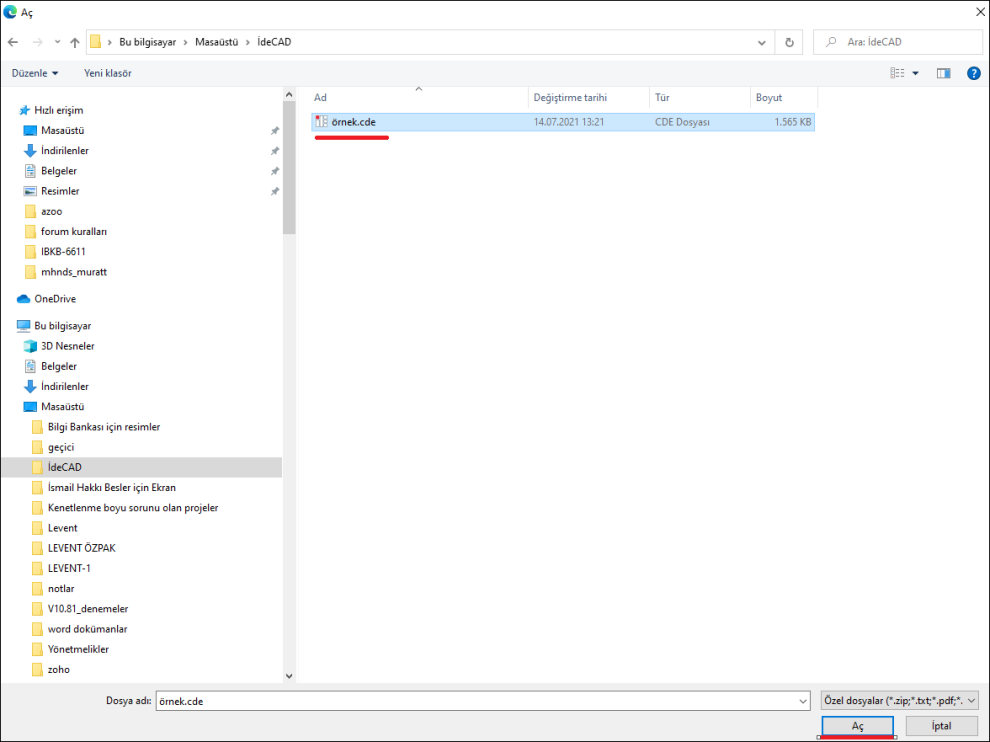Select the örnek.cde file

pyautogui.click(x=563, y=122)
